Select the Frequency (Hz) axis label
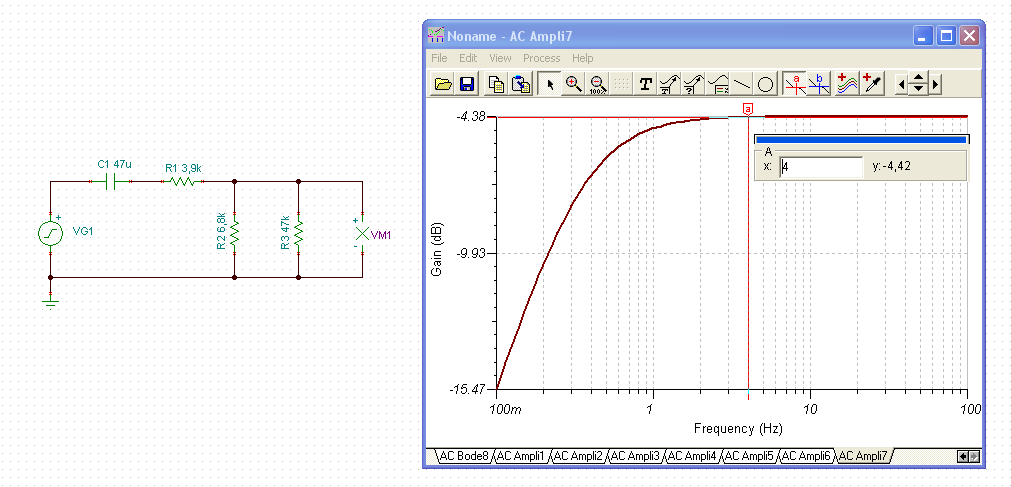1011x487 pixels. 738,428
